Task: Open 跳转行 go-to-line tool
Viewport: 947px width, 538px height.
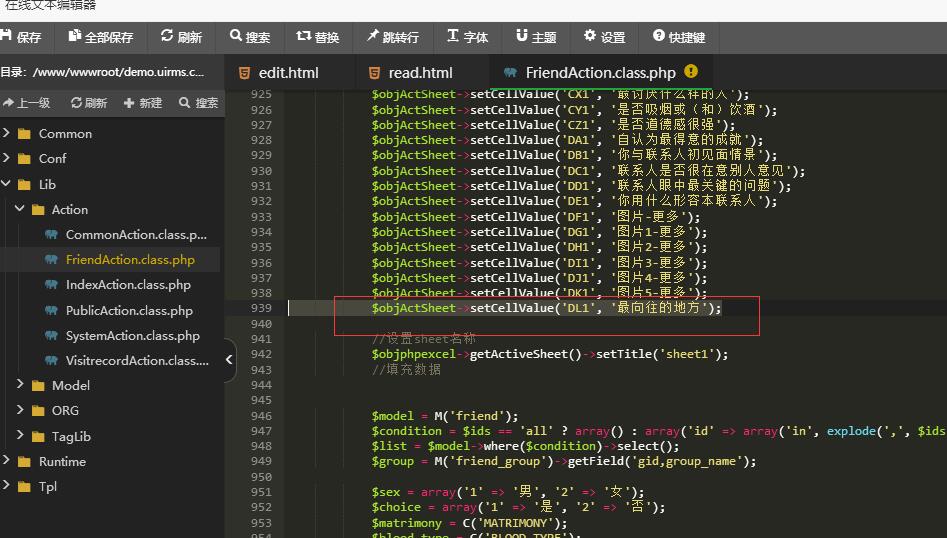Action: click(x=393, y=37)
